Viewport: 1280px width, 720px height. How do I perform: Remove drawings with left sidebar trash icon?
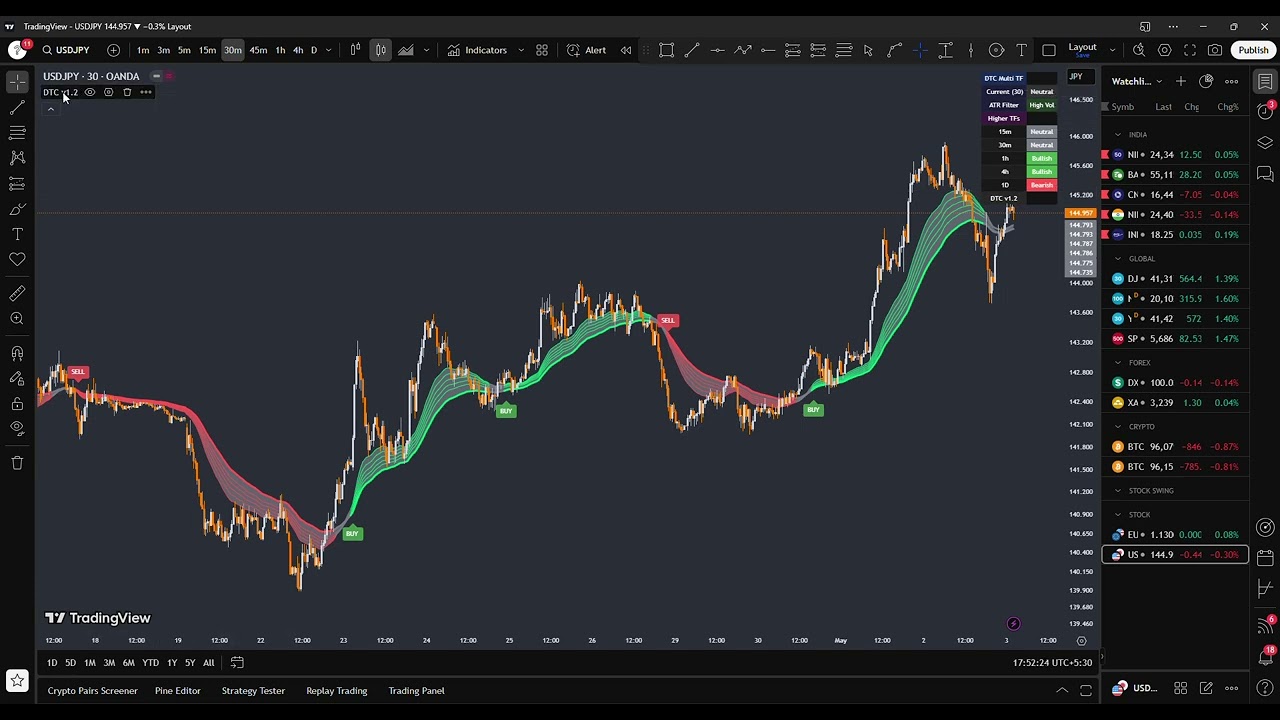coord(17,463)
